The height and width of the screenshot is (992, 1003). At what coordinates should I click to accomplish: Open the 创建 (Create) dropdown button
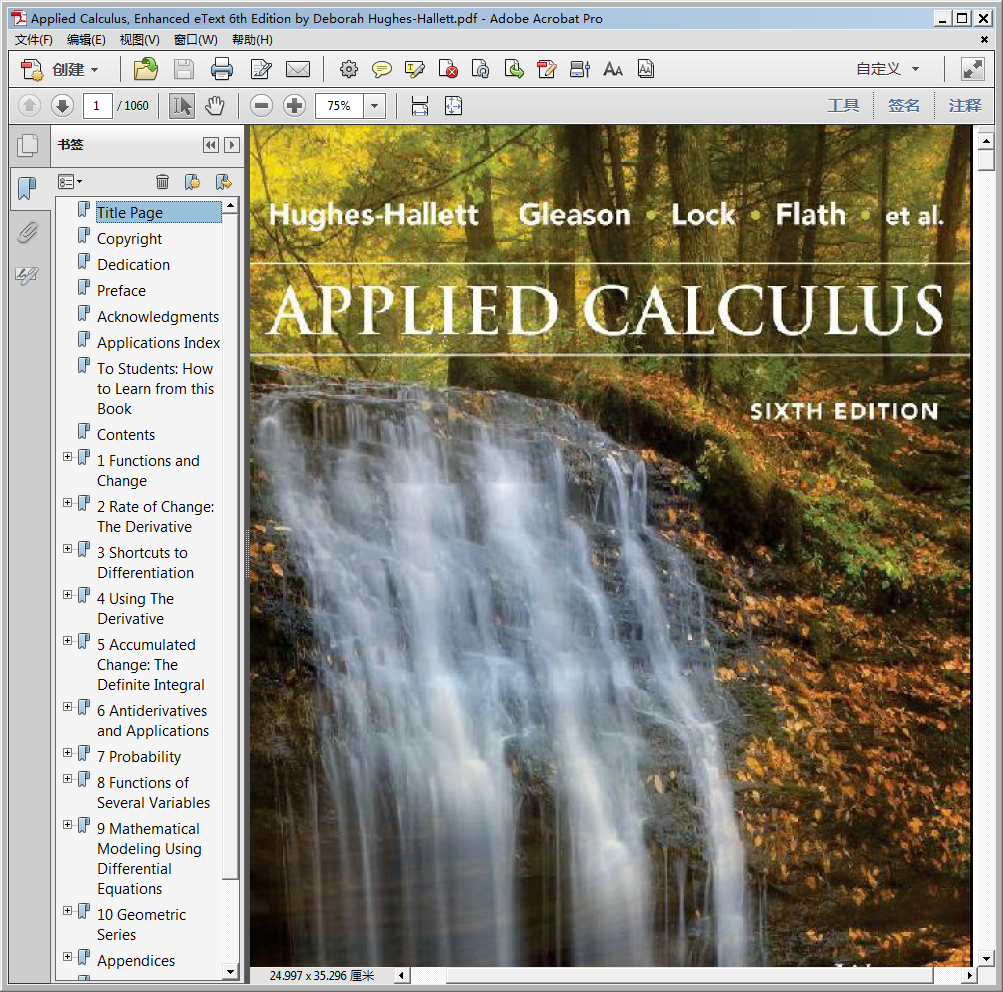pyautogui.click(x=59, y=69)
